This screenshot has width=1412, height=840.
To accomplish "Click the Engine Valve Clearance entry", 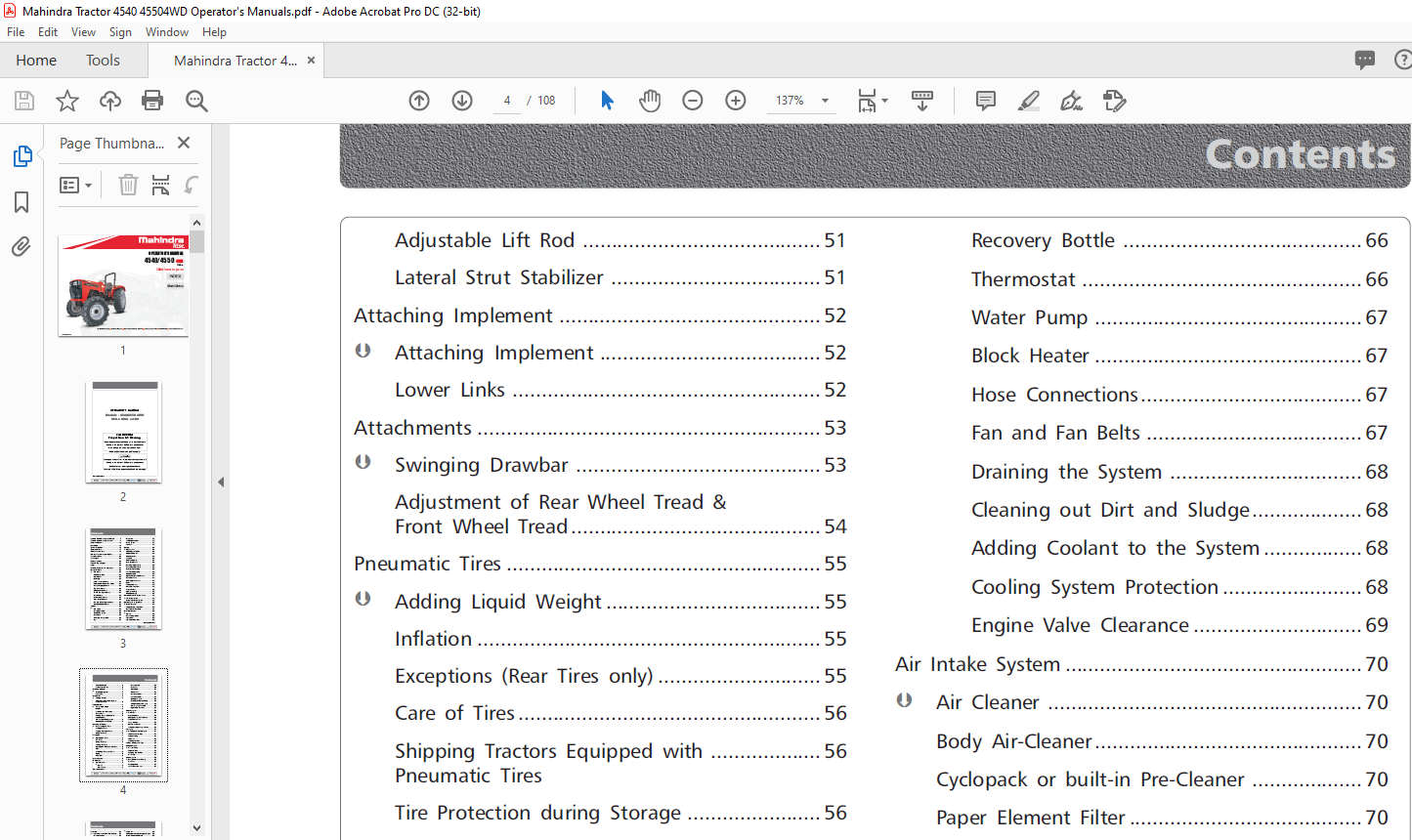I will pyautogui.click(x=1179, y=625).
